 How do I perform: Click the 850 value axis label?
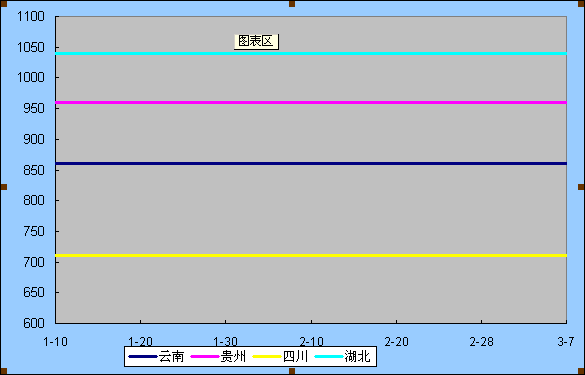click(34, 170)
